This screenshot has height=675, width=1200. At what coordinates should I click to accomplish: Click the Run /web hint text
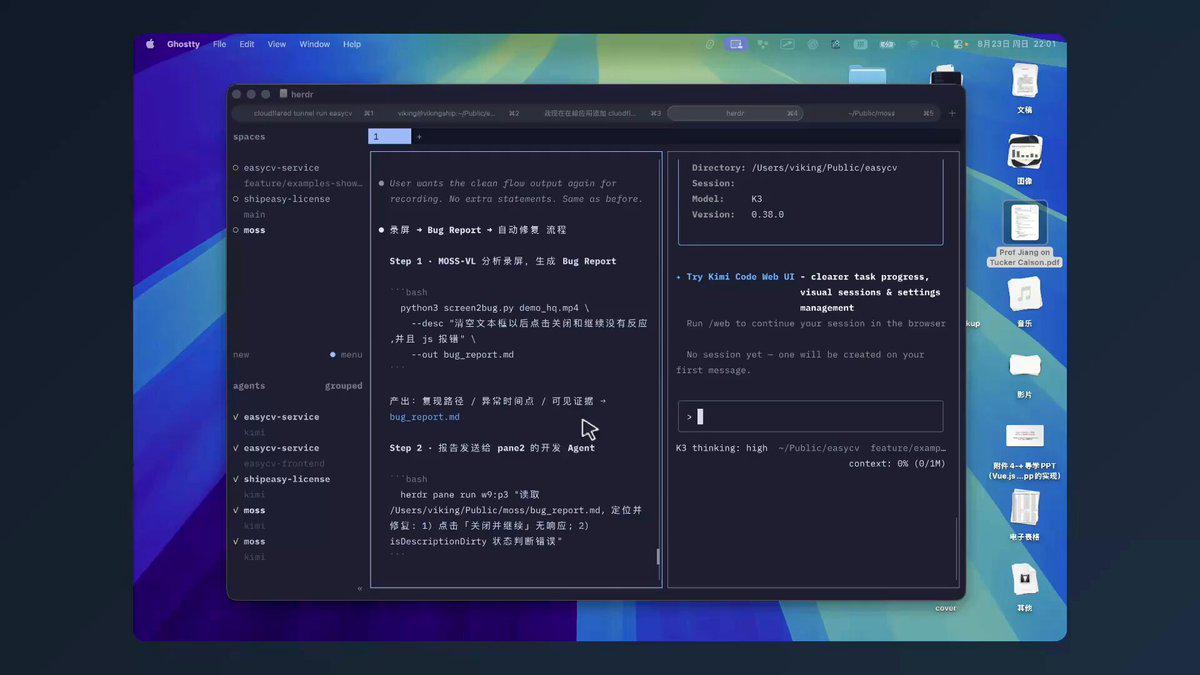(816, 324)
